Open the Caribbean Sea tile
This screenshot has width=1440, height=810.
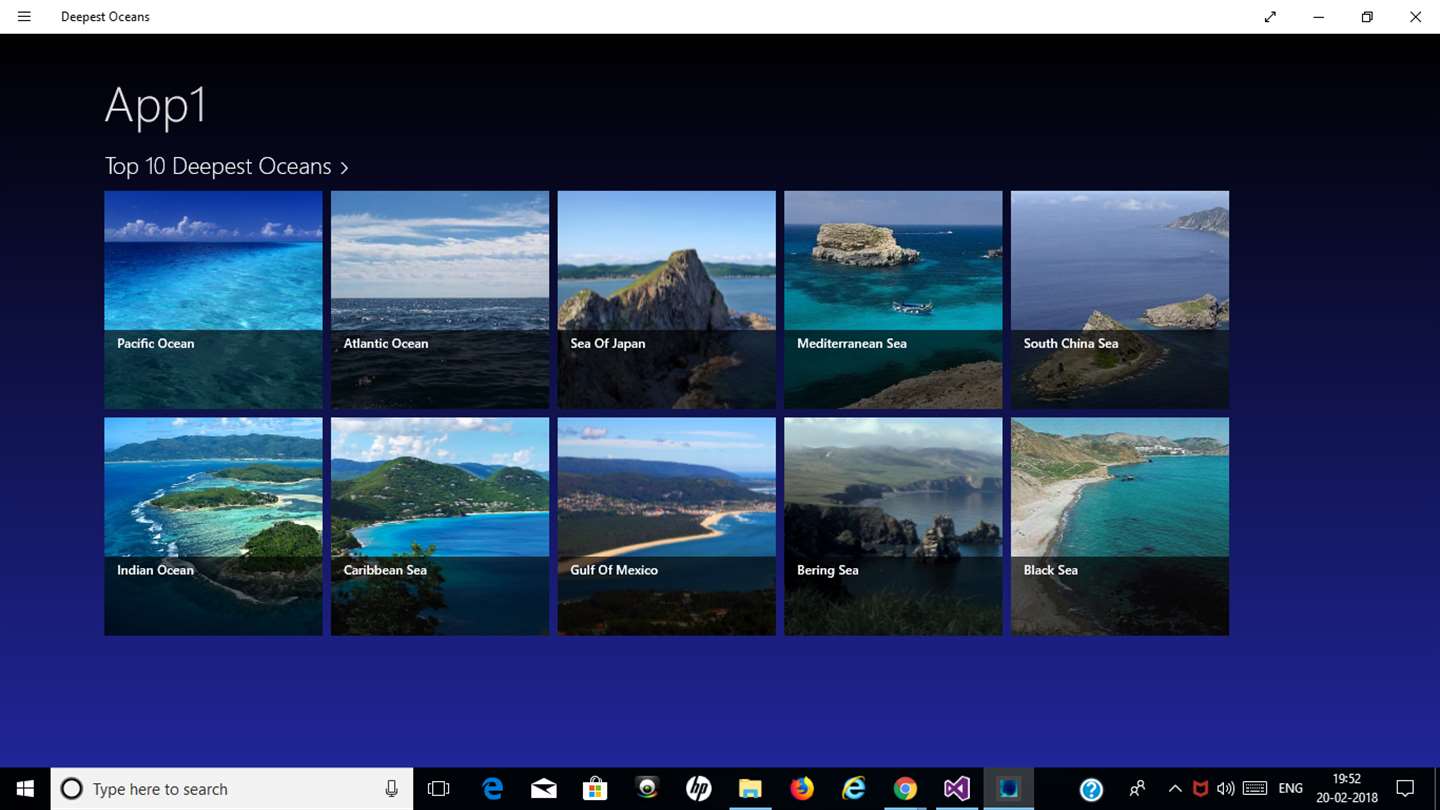440,526
